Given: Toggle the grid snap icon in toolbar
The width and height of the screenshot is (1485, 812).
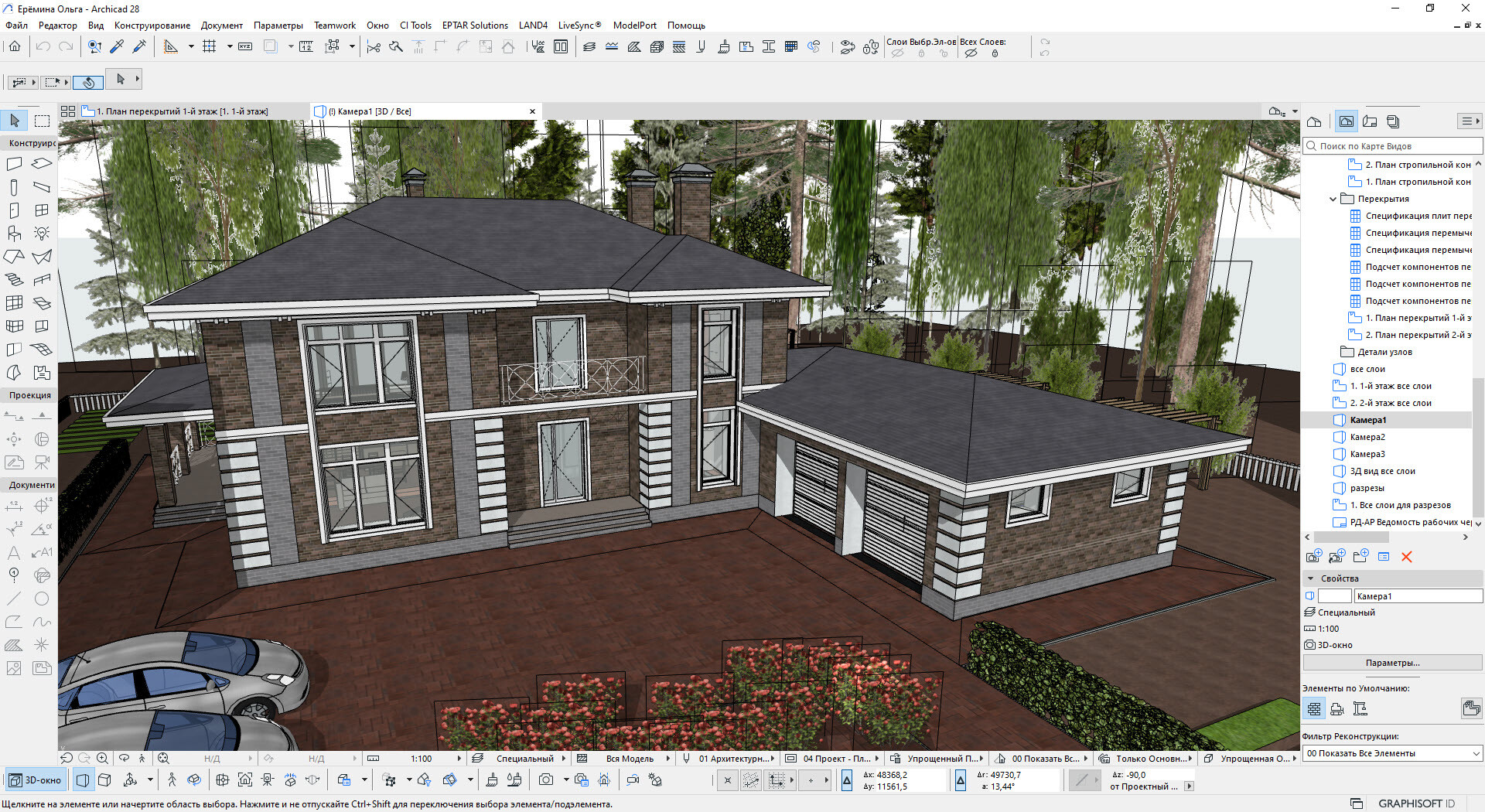Looking at the screenshot, I should point(209,47).
